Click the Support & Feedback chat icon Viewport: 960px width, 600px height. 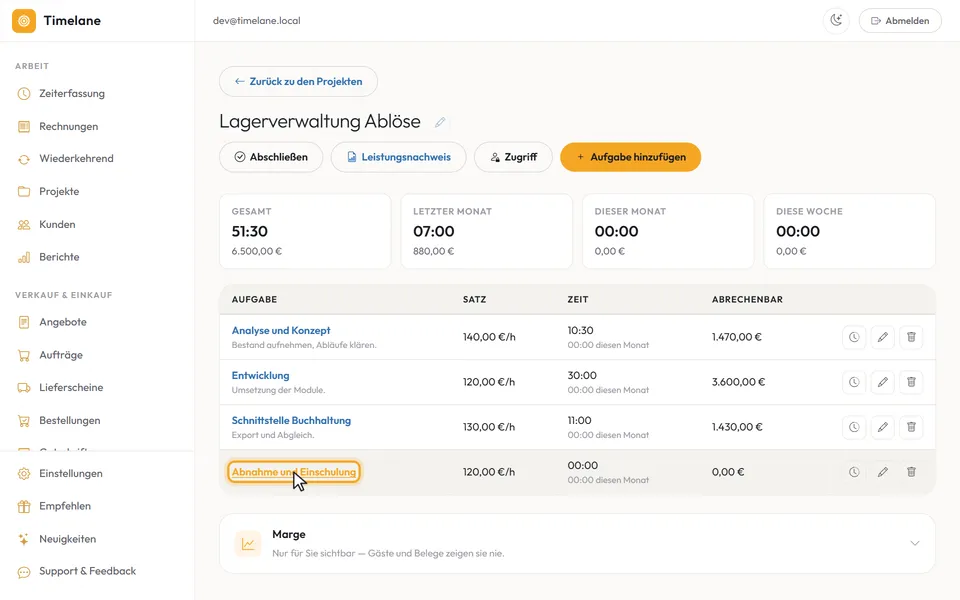point(24,572)
